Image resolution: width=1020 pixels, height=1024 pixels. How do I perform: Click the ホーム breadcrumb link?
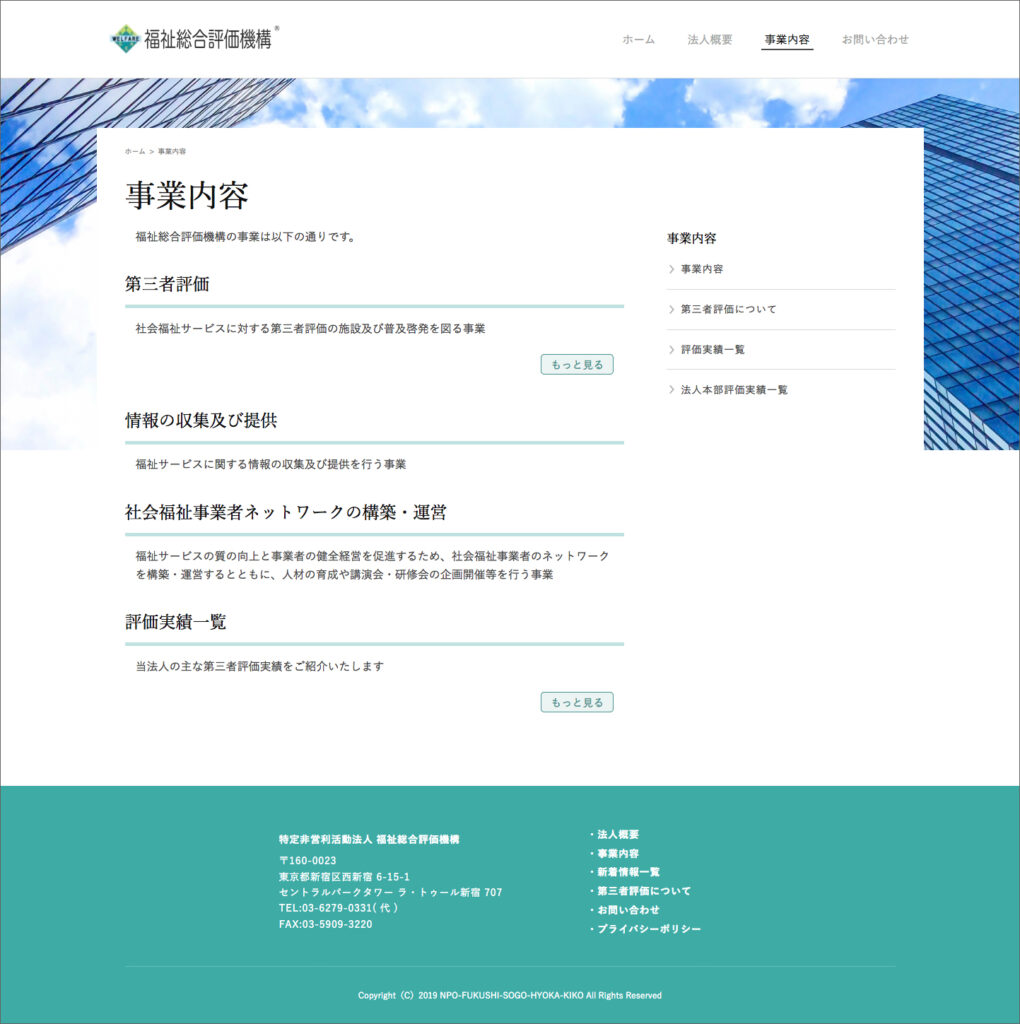tap(134, 151)
